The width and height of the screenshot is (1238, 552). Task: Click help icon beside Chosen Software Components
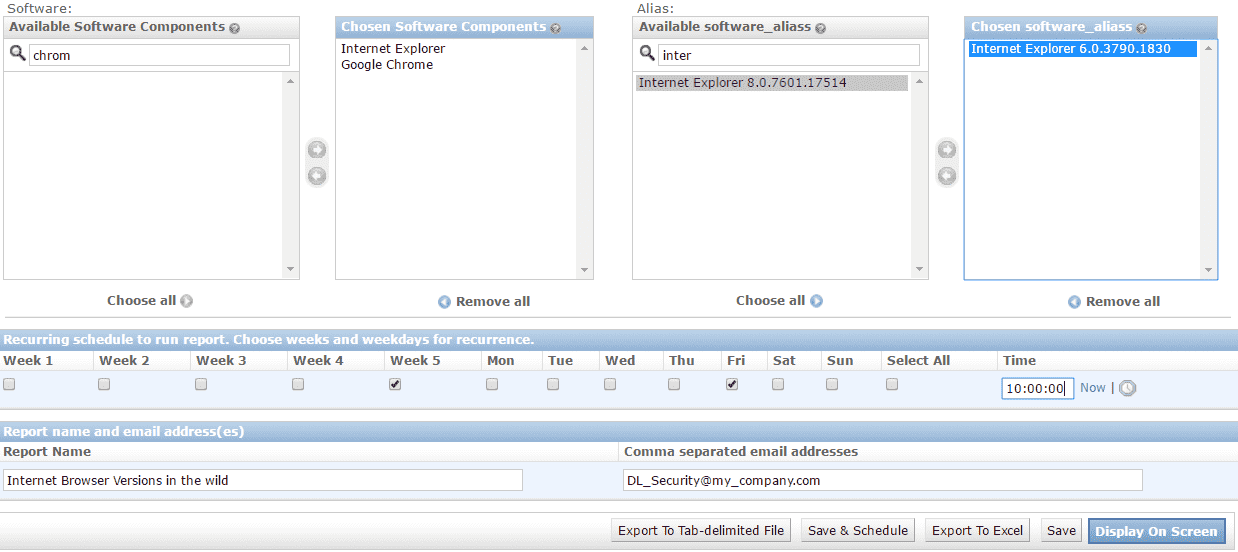(x=556, y=28)
